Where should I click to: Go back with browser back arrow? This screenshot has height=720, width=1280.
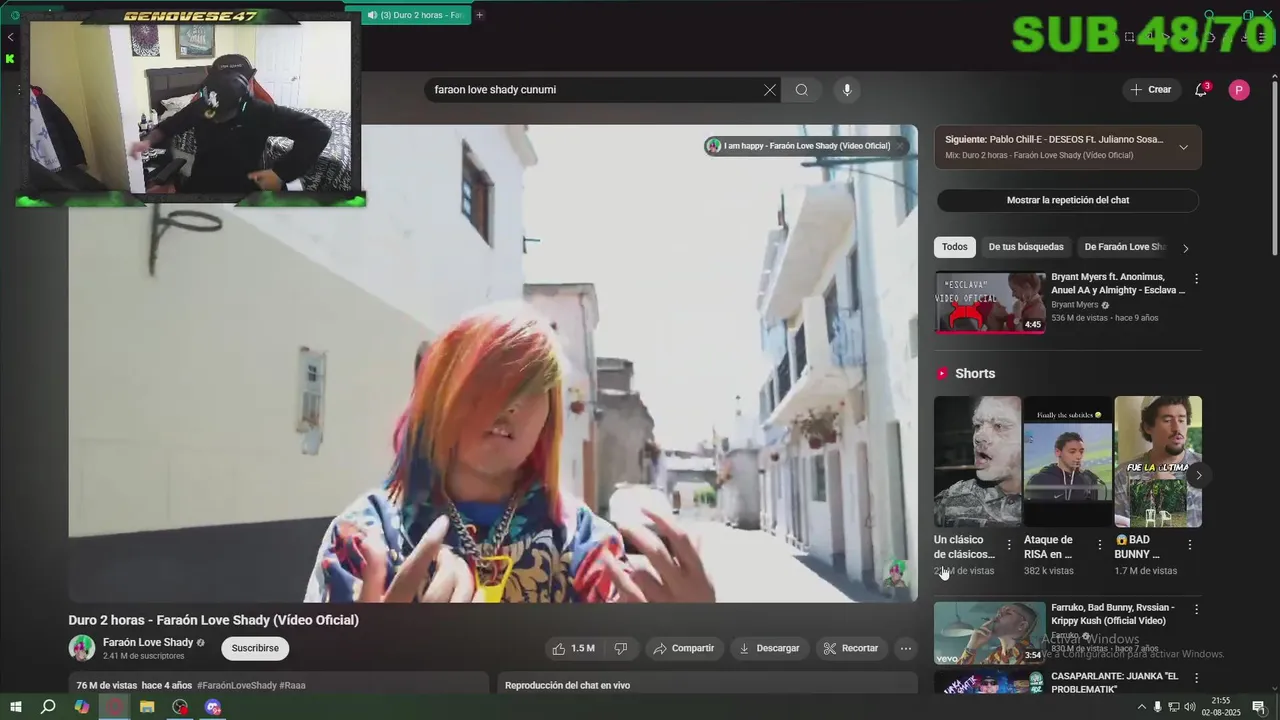(10, 37)
